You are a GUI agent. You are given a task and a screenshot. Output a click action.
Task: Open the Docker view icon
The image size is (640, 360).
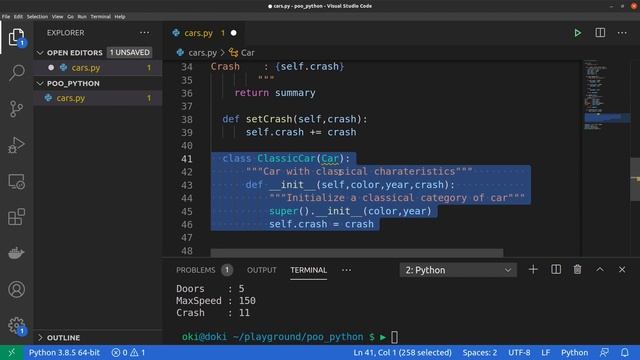16,253
